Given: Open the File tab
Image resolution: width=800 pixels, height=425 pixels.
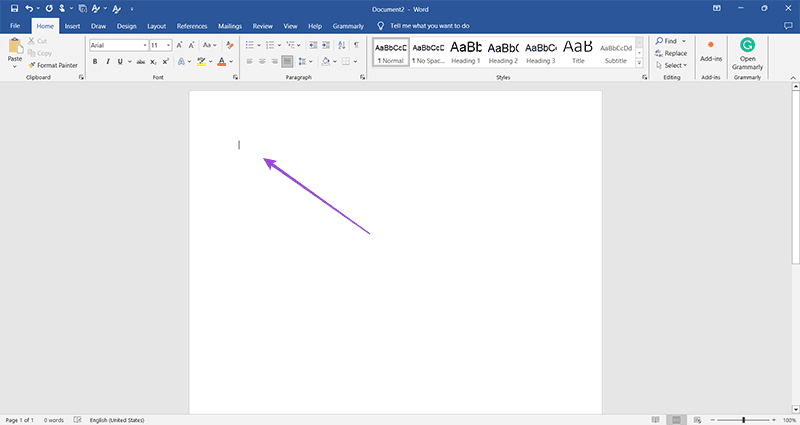Looking at the screenshot, I should click(x=15, y=26).
